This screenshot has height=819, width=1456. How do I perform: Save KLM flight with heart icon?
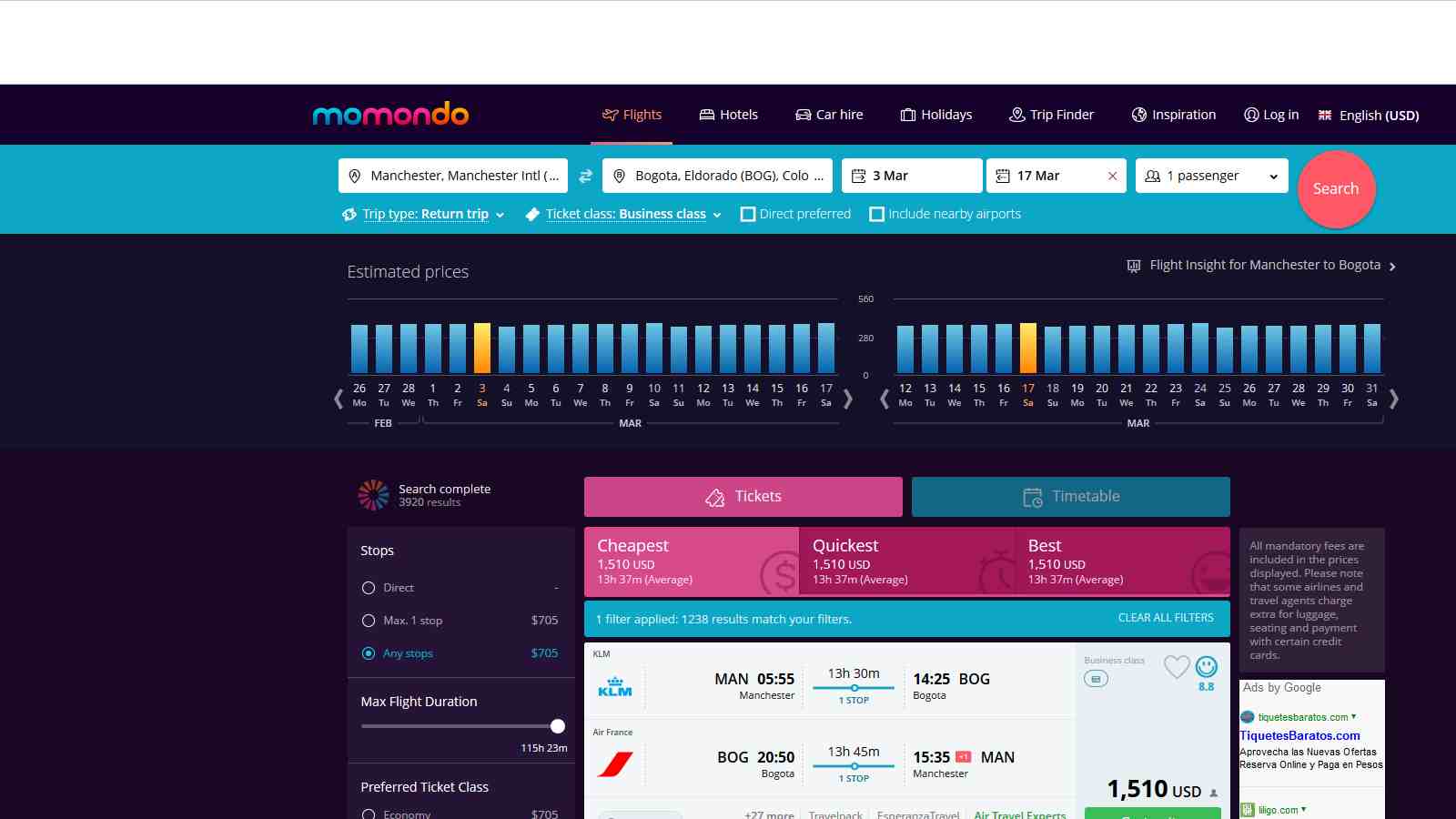1177,667
